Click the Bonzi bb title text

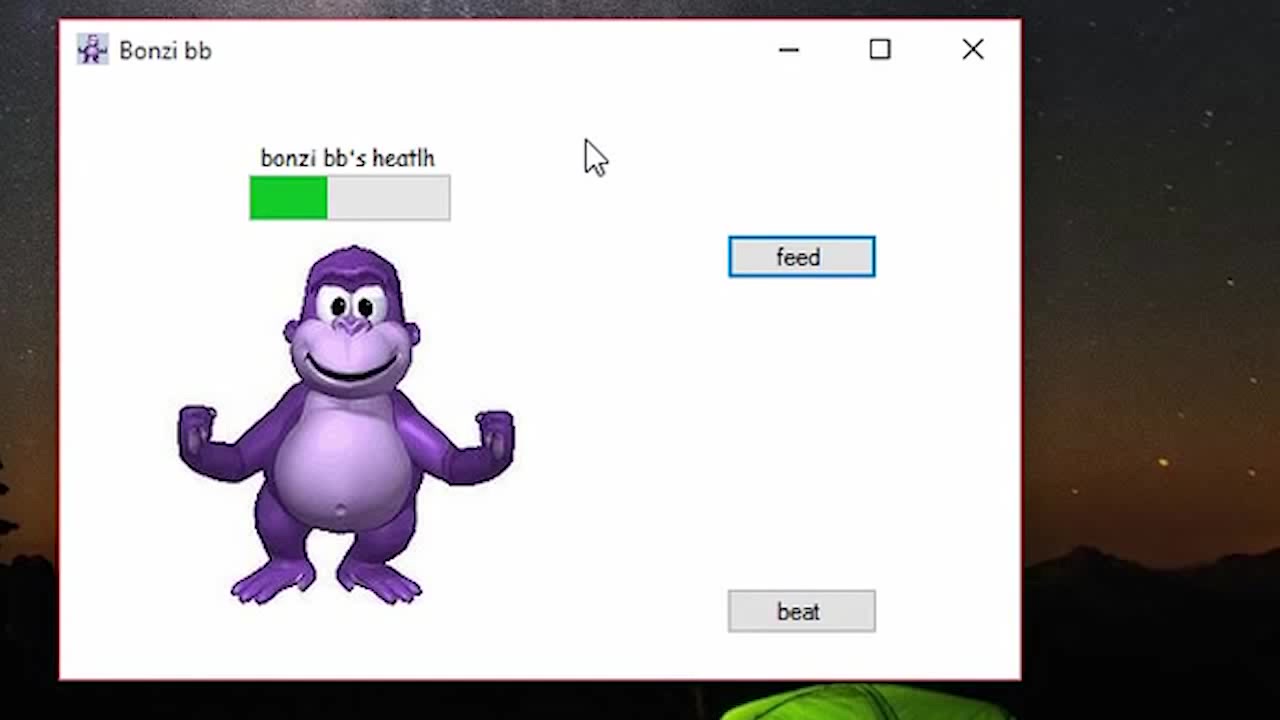[165, 50]
